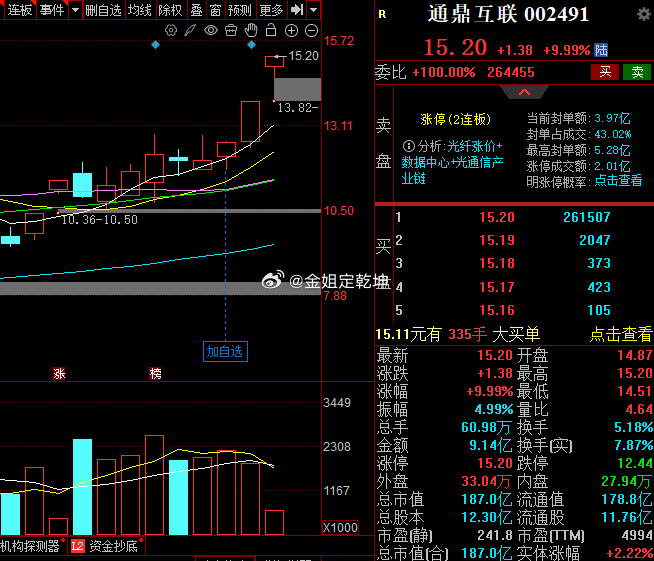The height and width of the screenshot is (561, 654).
Task: Select buy level 1 price 15.20
Action: (497, 217)
